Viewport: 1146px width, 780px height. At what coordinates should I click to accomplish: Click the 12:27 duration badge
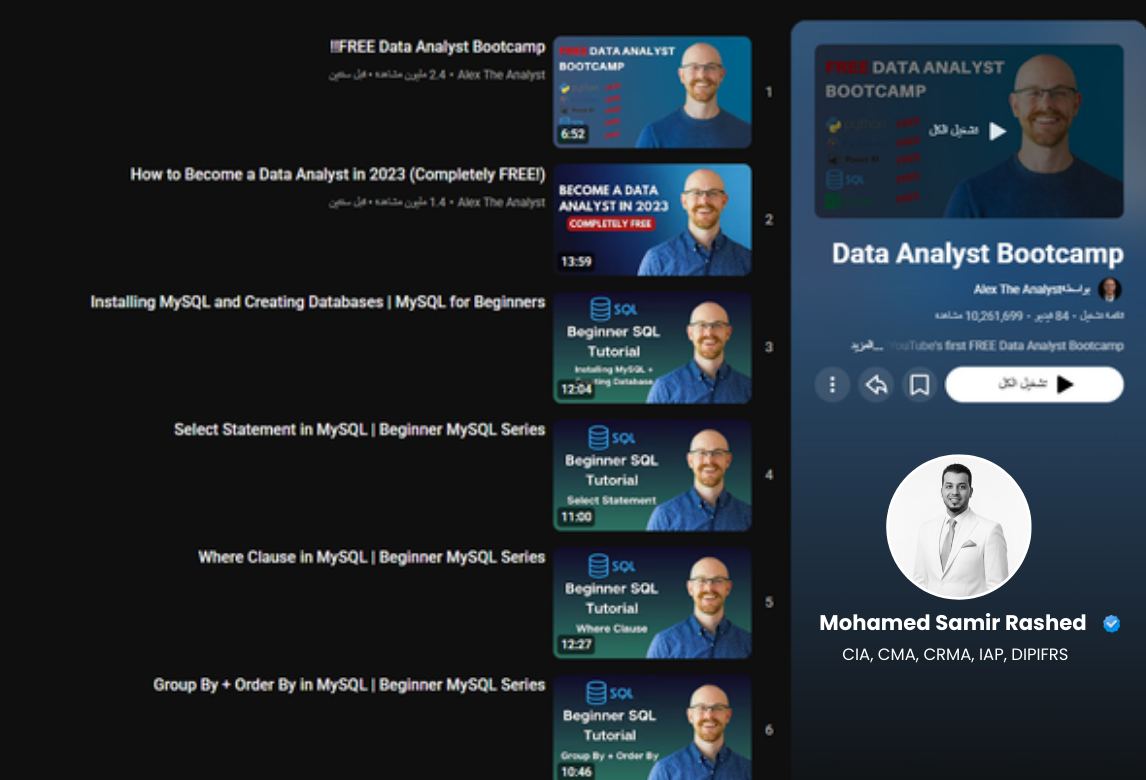coord(577,645)
